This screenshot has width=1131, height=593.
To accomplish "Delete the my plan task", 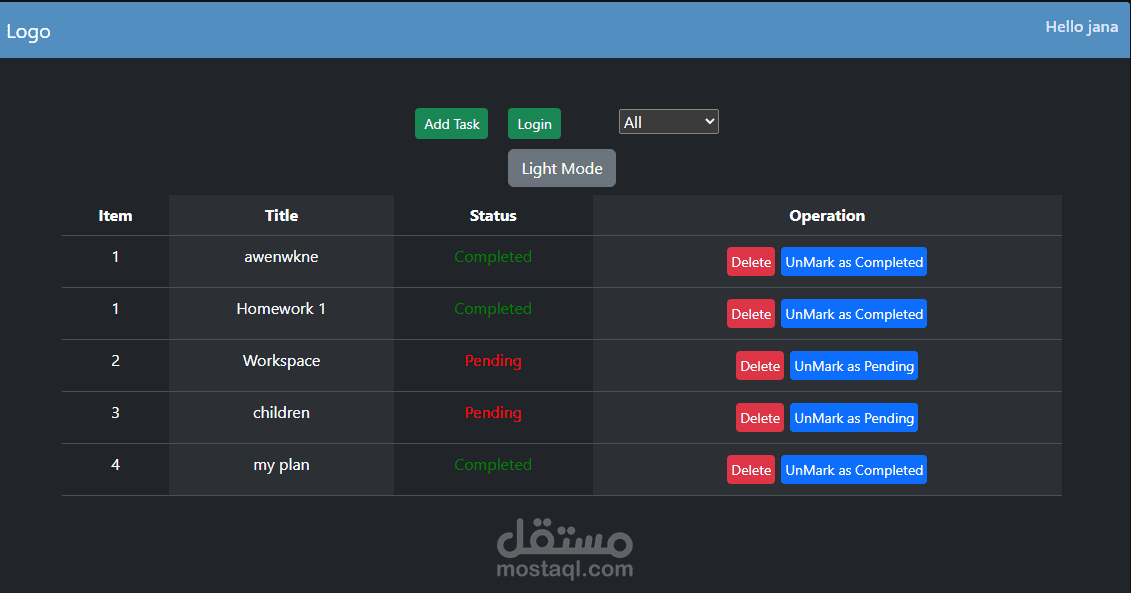I will click(751, 470).
